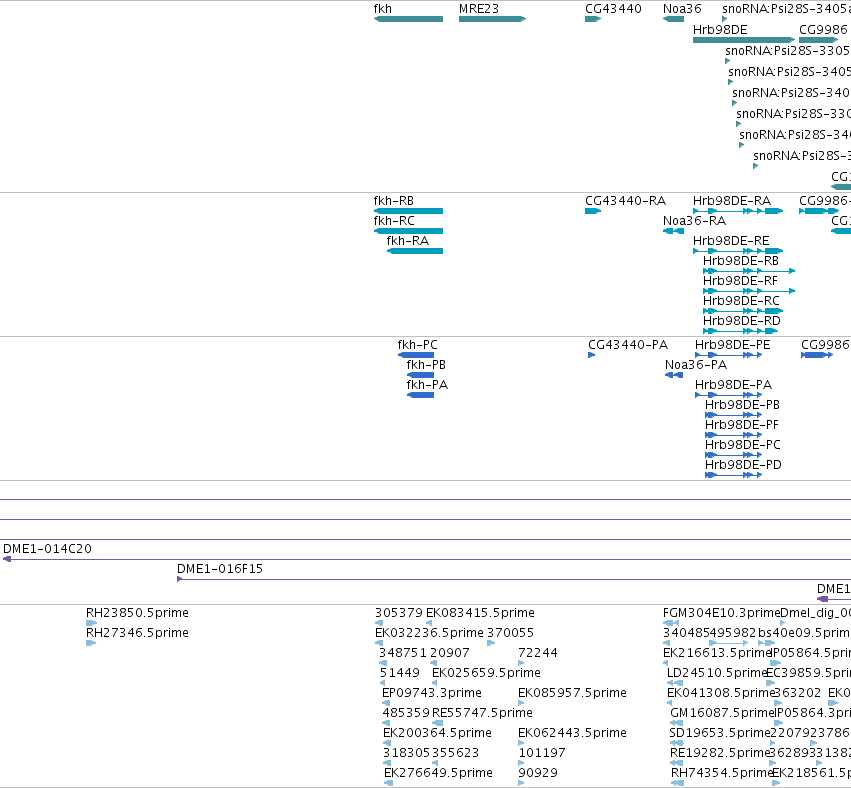
Task: Select the Hrb98DE-RE transcript
Action: point(738,251)
